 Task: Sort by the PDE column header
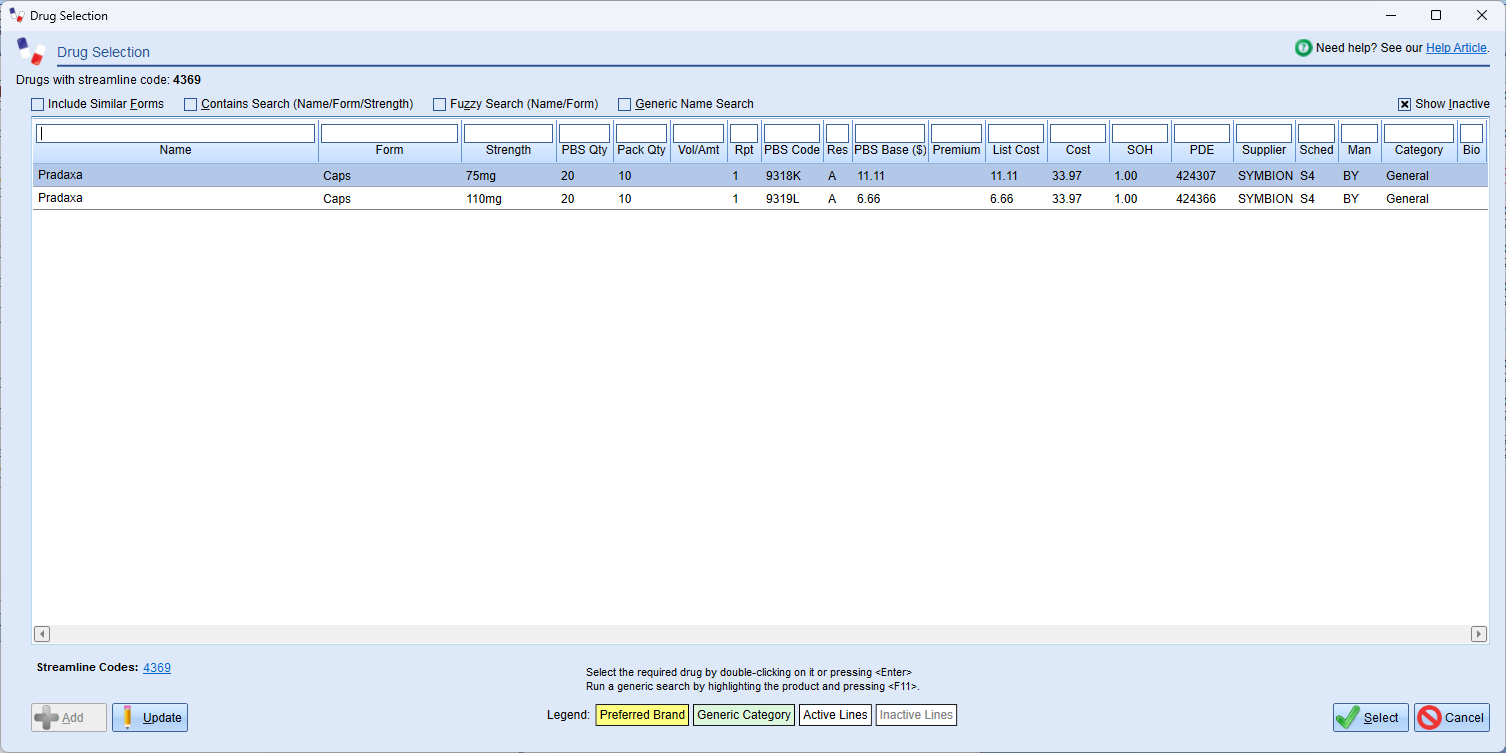coord(1202,150)
